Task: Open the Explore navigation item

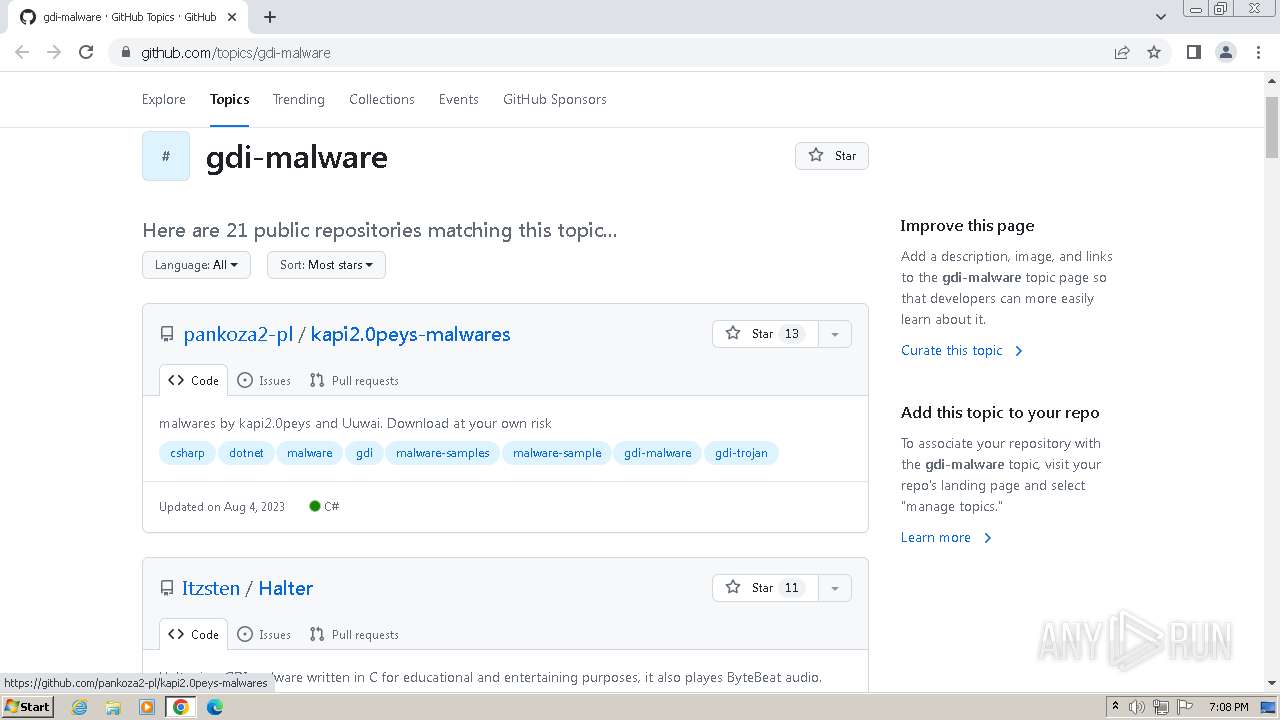Action: (x=164, y=99)
